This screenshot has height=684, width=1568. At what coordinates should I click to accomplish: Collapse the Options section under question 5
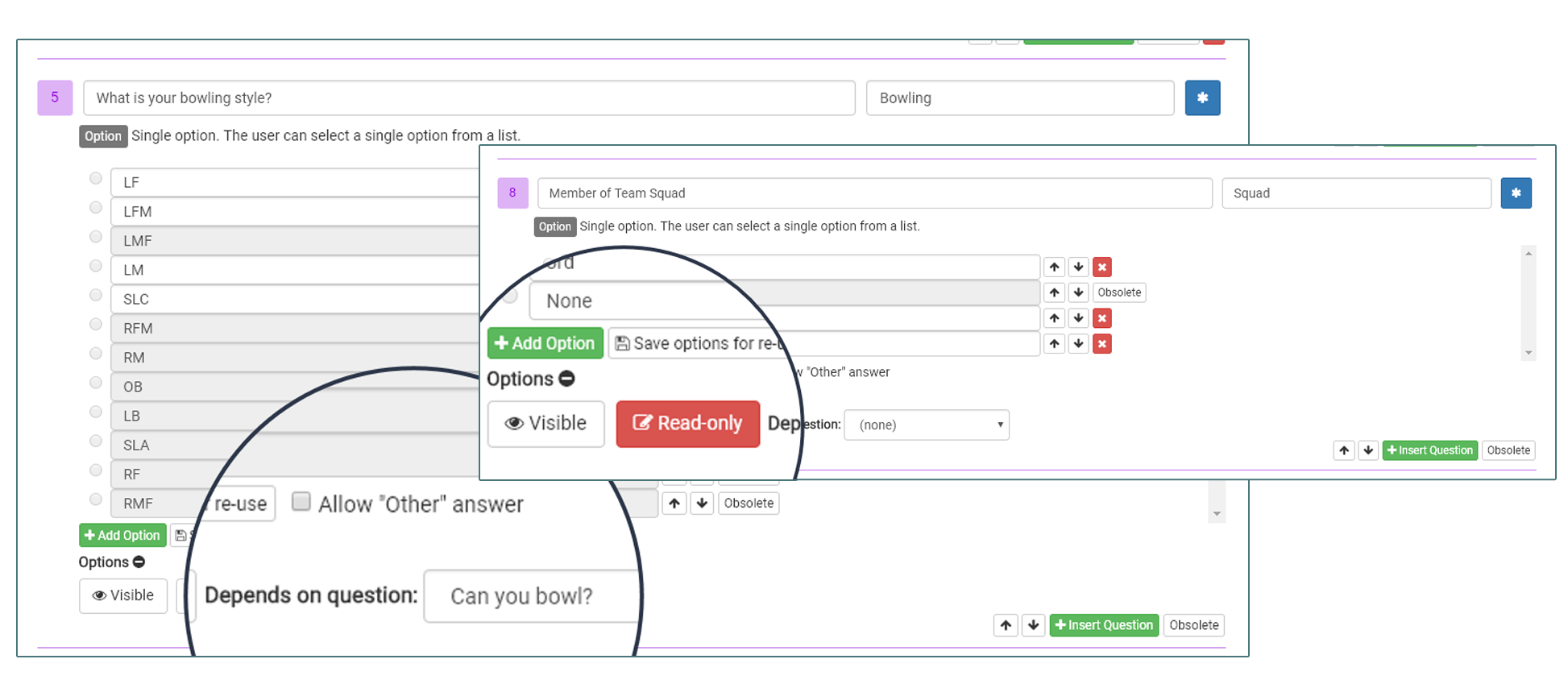[139, 562]
